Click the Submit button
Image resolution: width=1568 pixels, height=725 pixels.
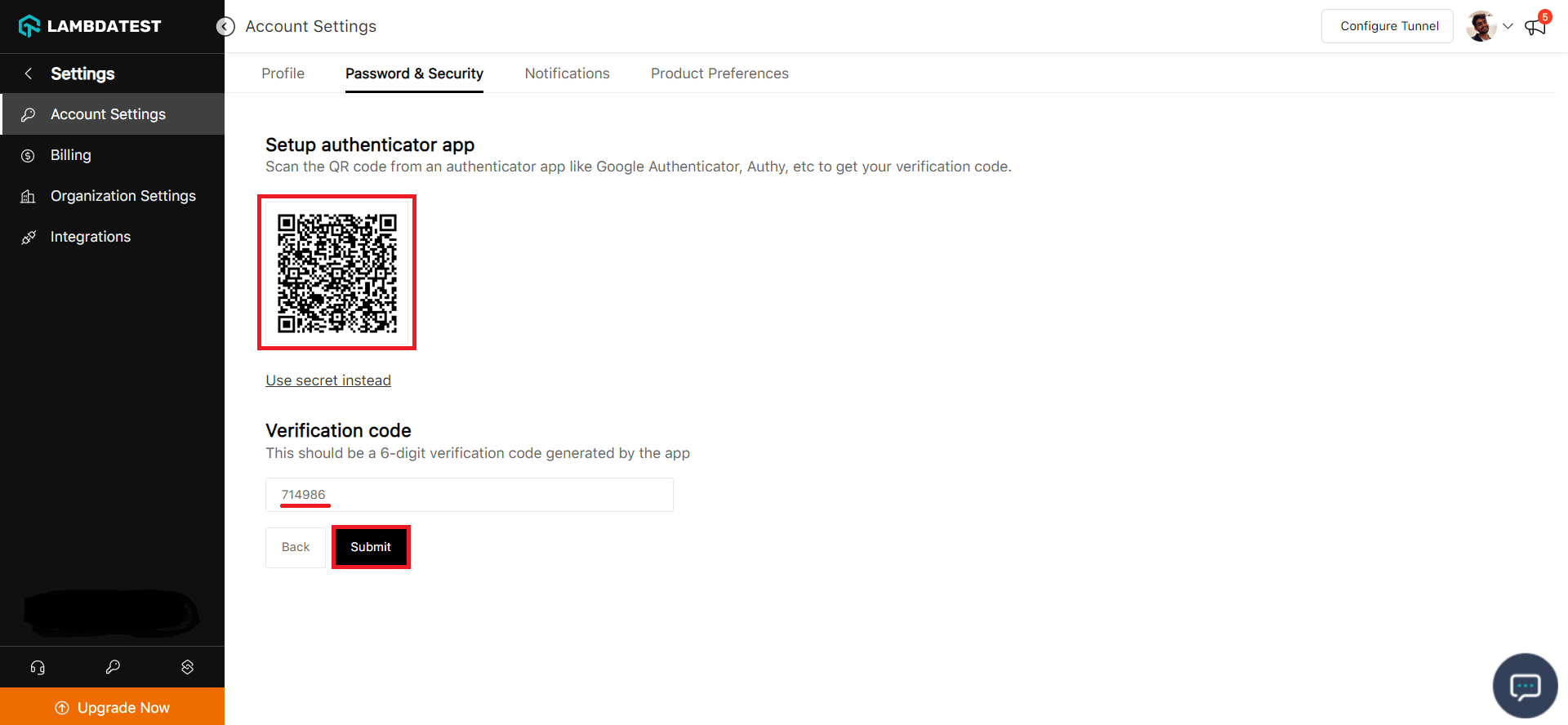[371, 547]
